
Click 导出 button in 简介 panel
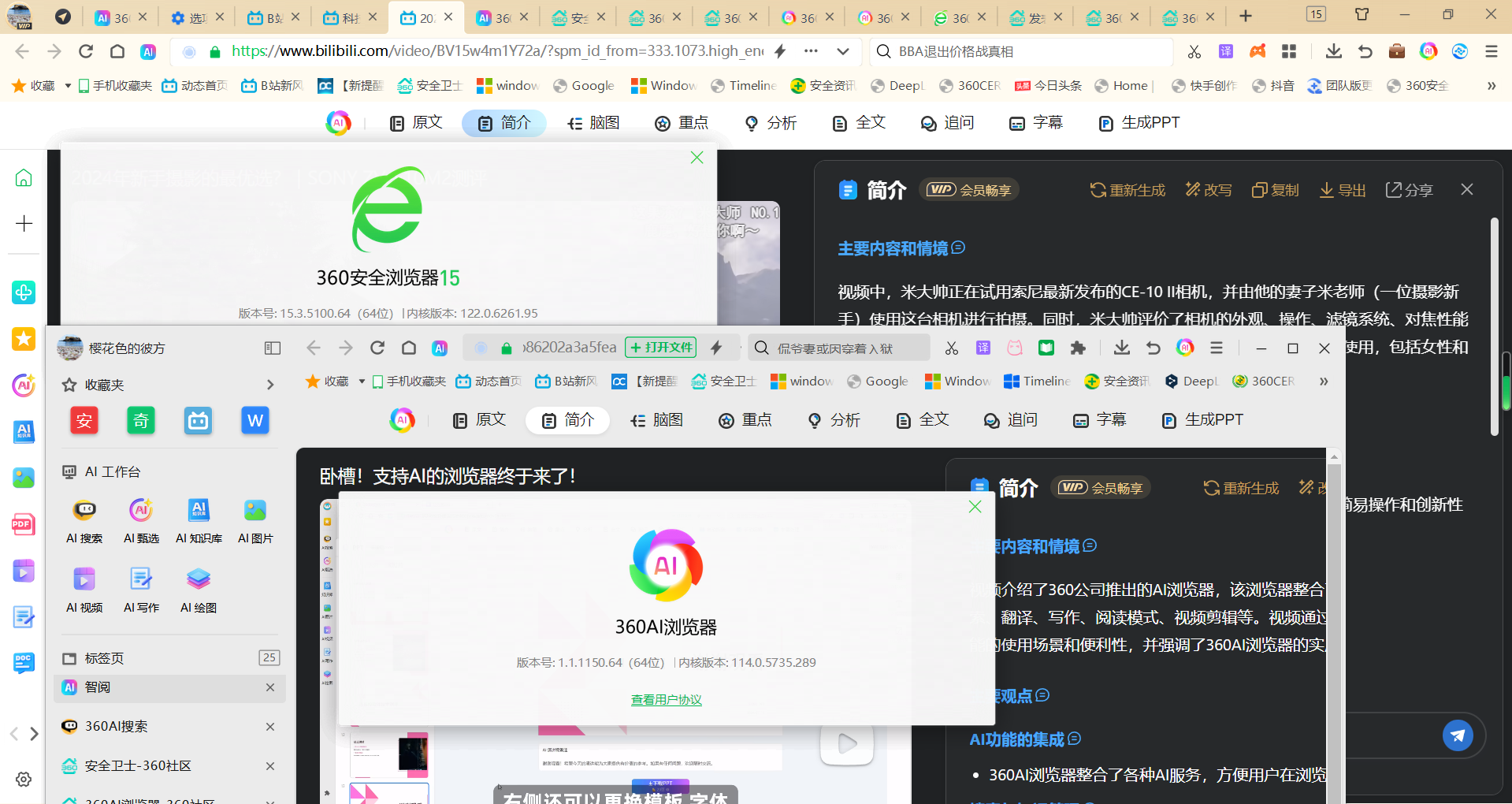(x=1343, y=190)
